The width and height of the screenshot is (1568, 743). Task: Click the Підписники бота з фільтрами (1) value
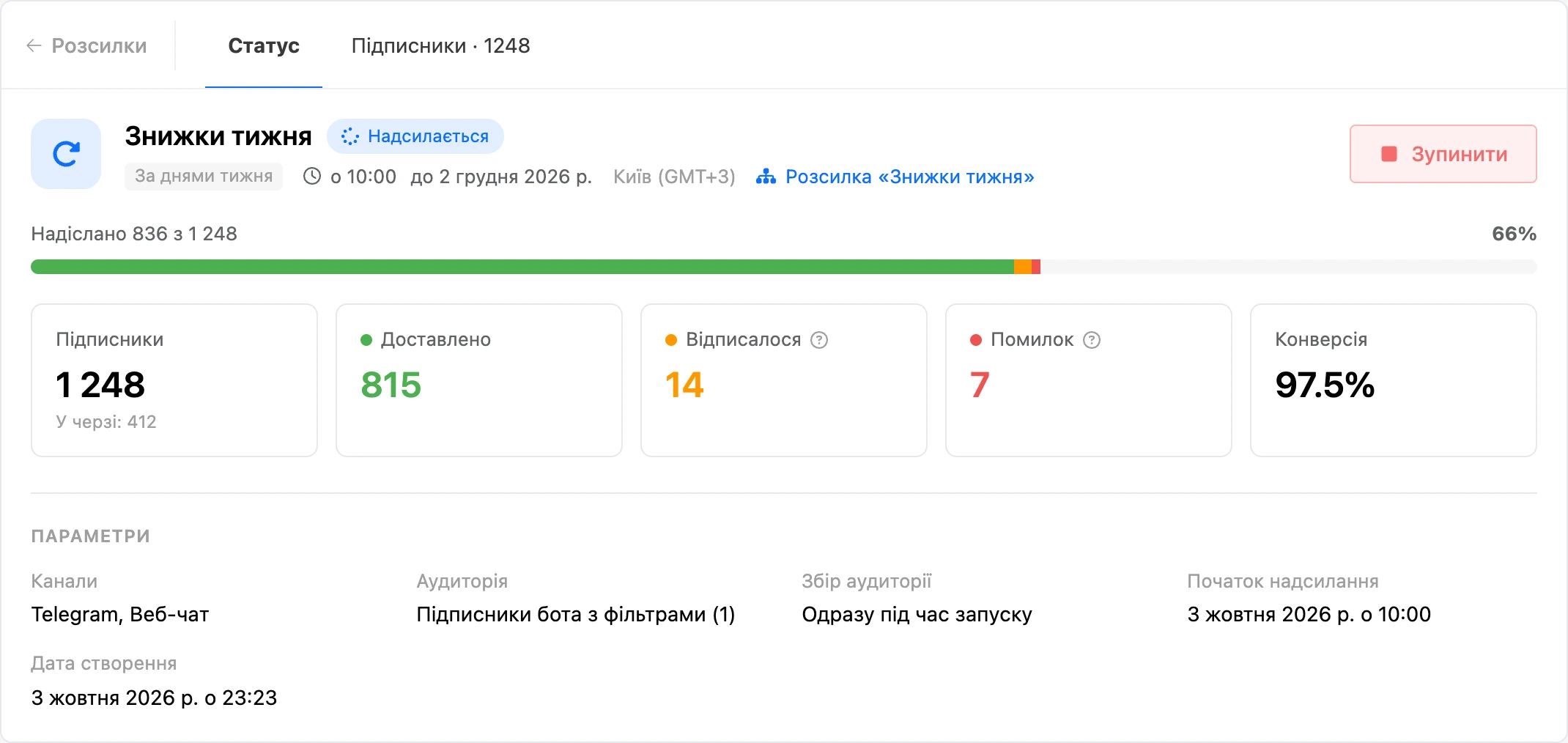pyautogui.click(x=576, y=614)
